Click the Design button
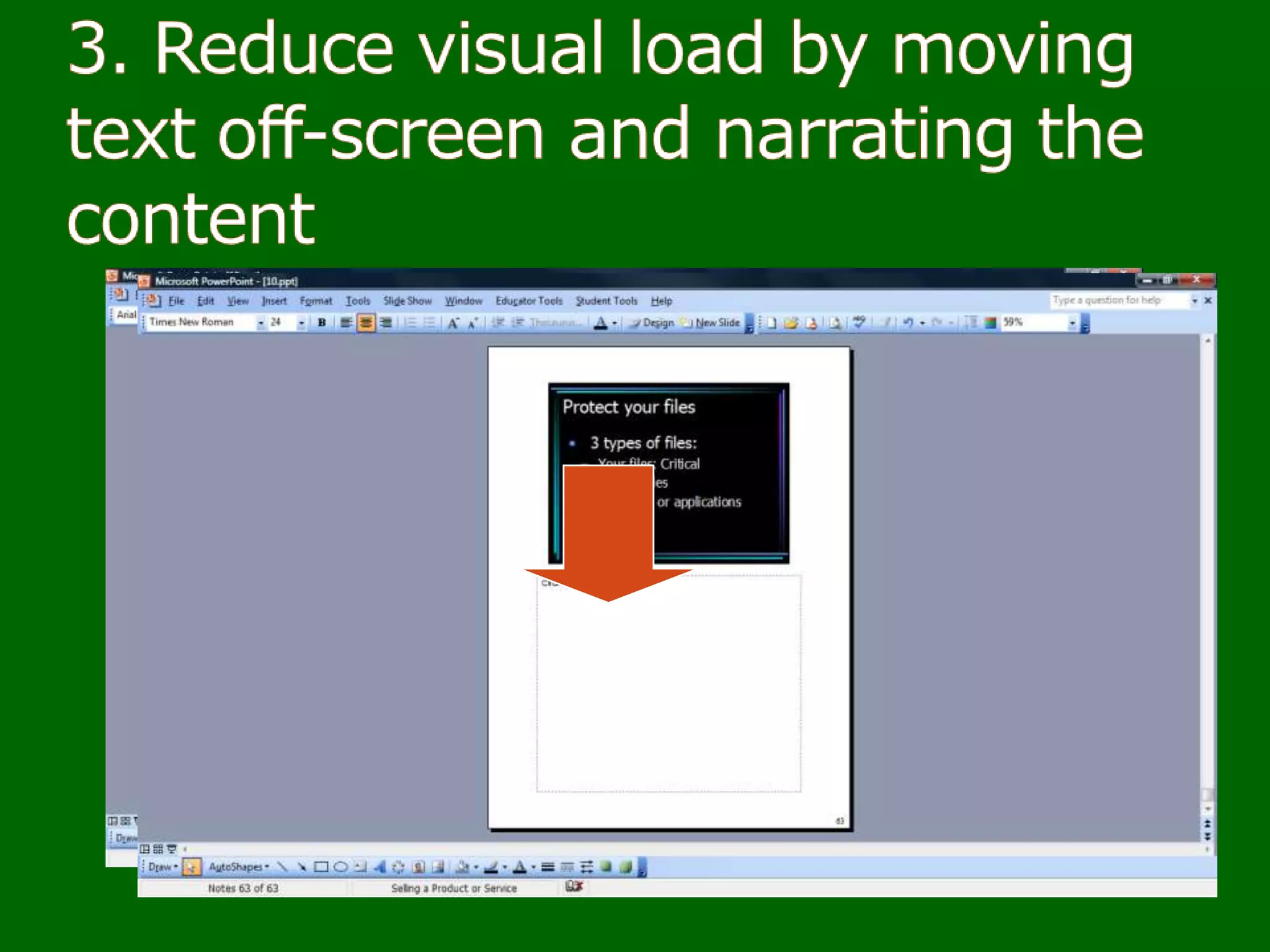Image resolution: width=1270 pixels, height=952 pixels. pyautogui.click(x=651, y=322)
